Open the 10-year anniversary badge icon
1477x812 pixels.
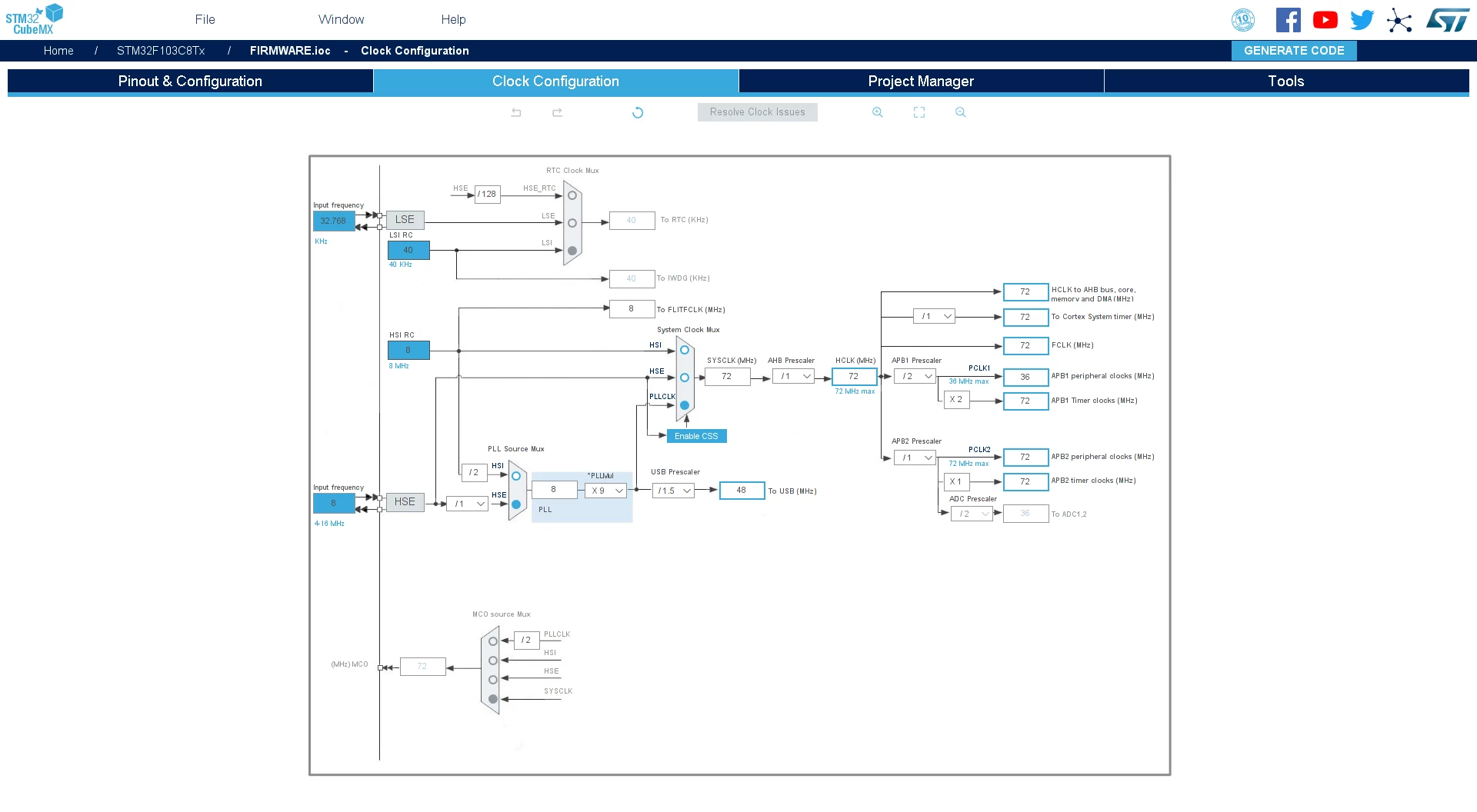pyautogui.click(x=1243, y=20)
